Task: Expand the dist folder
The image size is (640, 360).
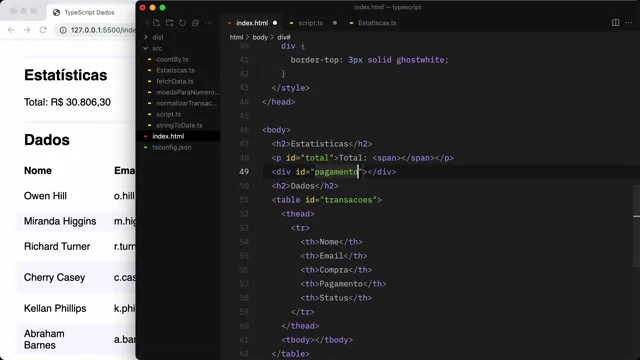Action: coord(158,37)
